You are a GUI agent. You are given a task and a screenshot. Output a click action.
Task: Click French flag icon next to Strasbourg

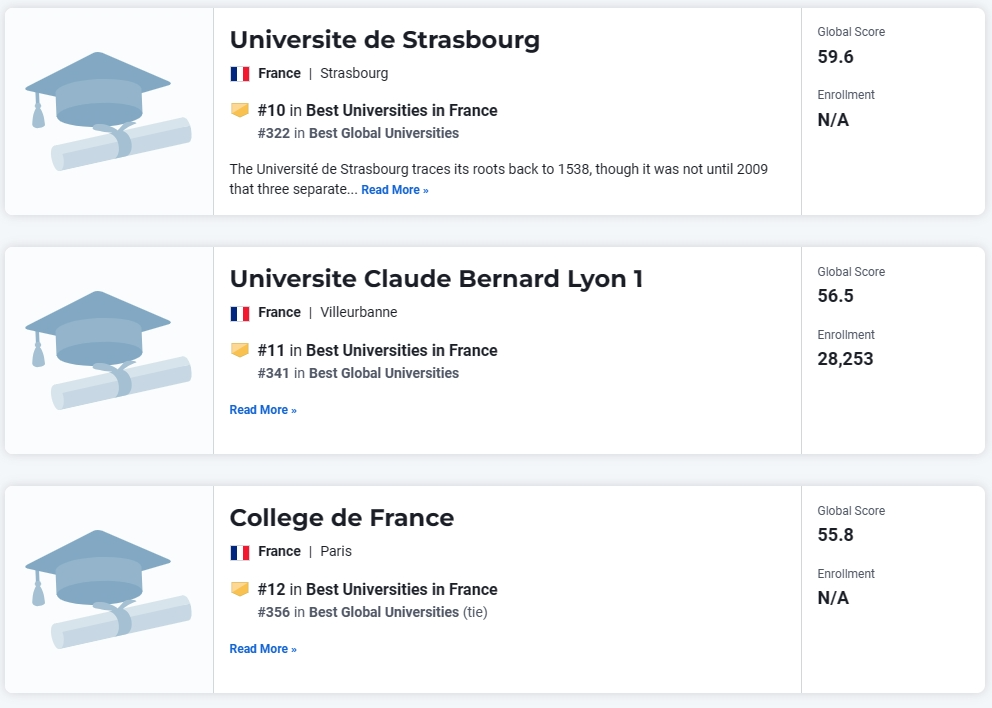pyautogui.click(x=240, y=74)
